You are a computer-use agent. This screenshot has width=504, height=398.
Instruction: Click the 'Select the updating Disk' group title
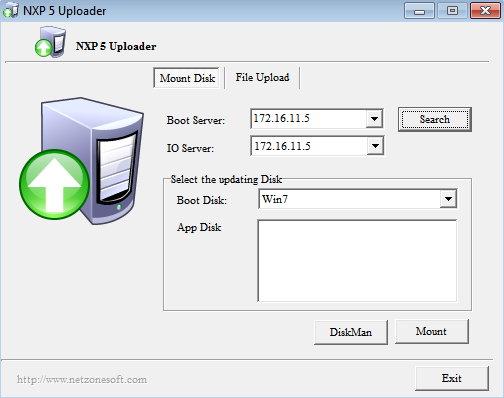pyautogui.click(x=226, y=179)
